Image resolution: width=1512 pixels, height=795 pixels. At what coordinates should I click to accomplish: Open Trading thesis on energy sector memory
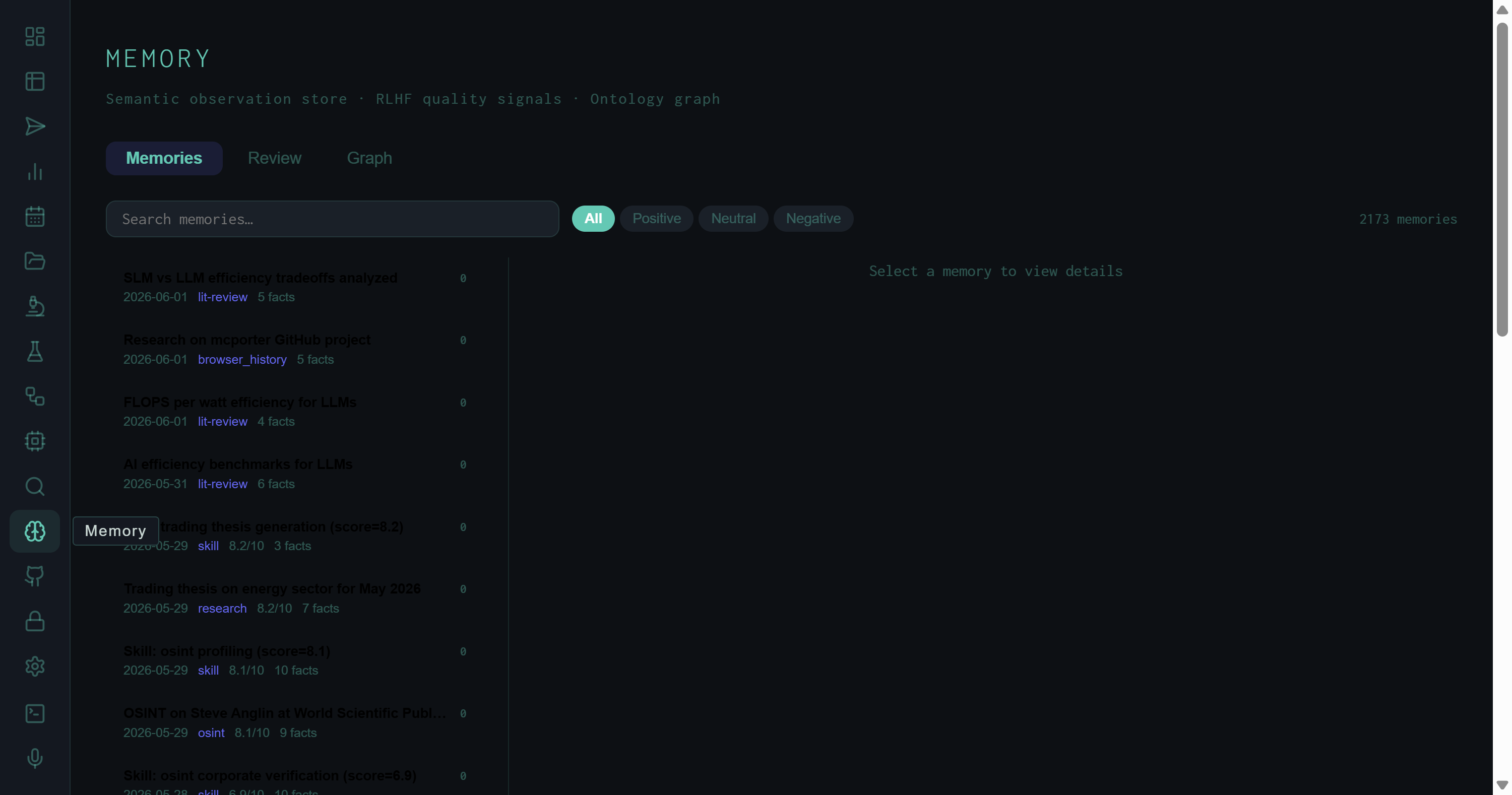coord(295,599)
